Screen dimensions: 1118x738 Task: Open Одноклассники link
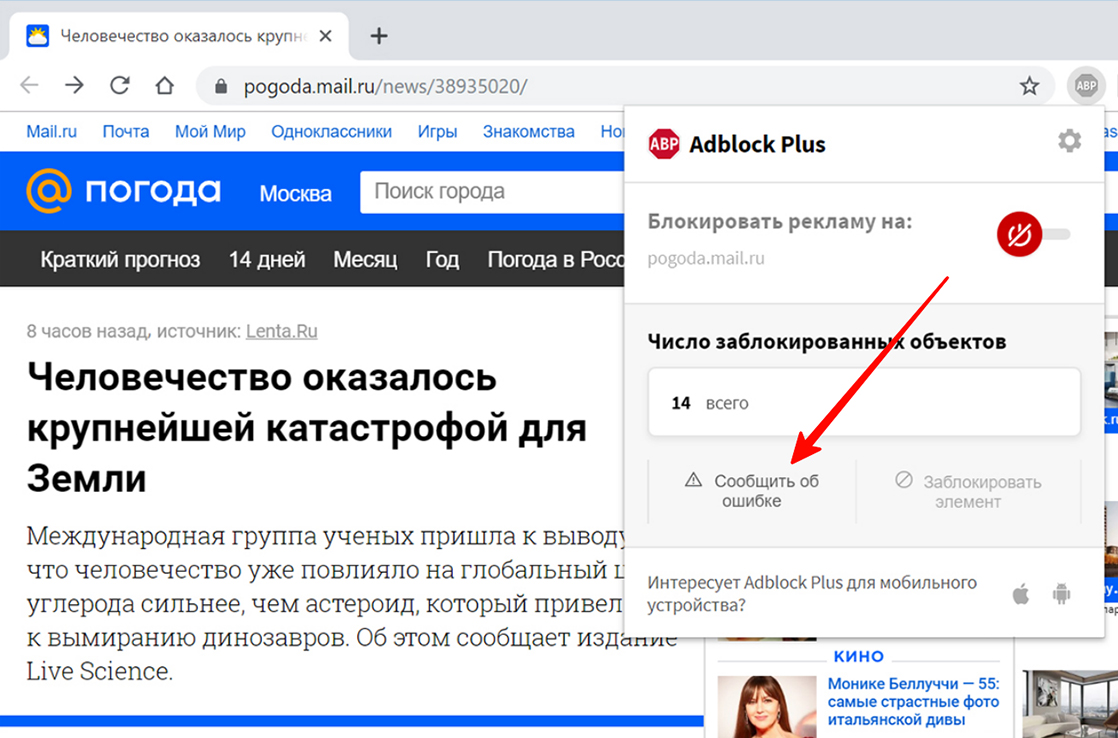tap(332, 132)
